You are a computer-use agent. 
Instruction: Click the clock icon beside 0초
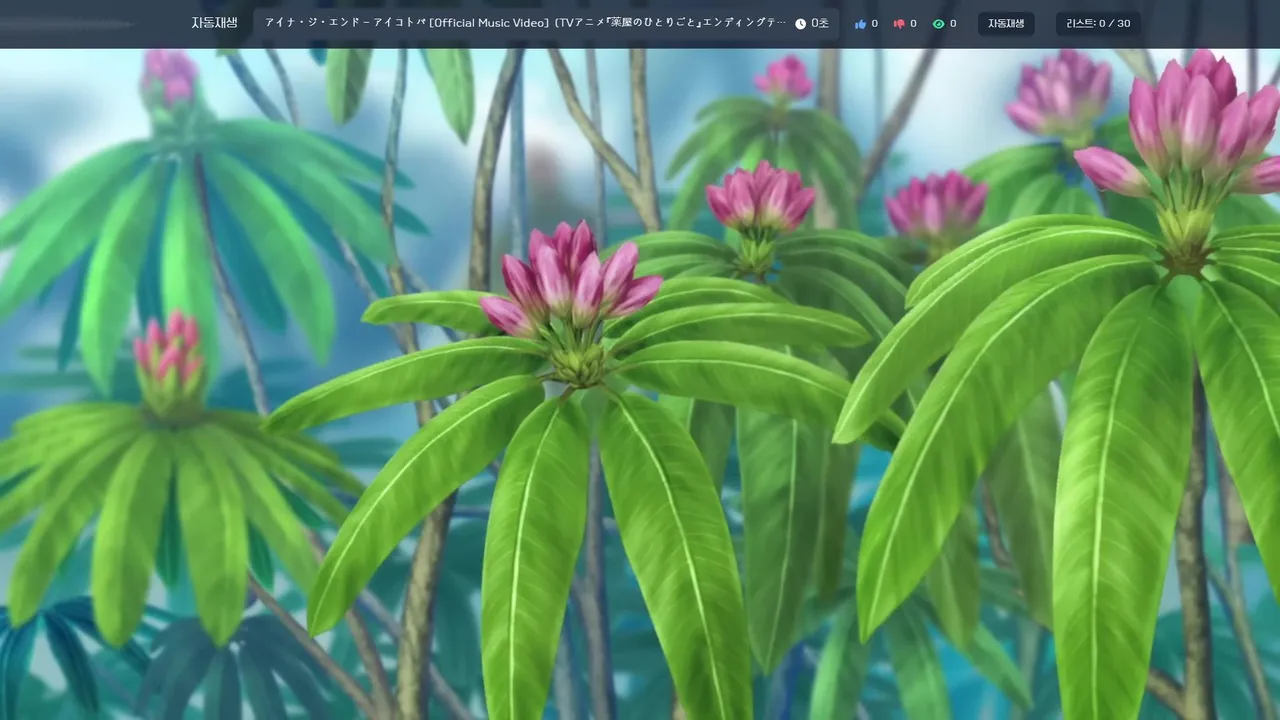(800, 23)
